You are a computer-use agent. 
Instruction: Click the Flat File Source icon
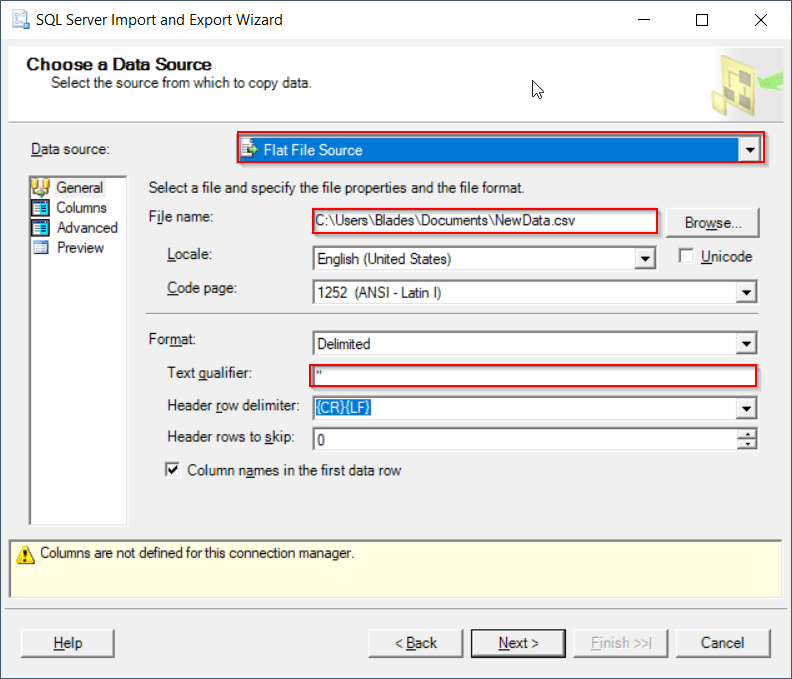pos(250,149)
